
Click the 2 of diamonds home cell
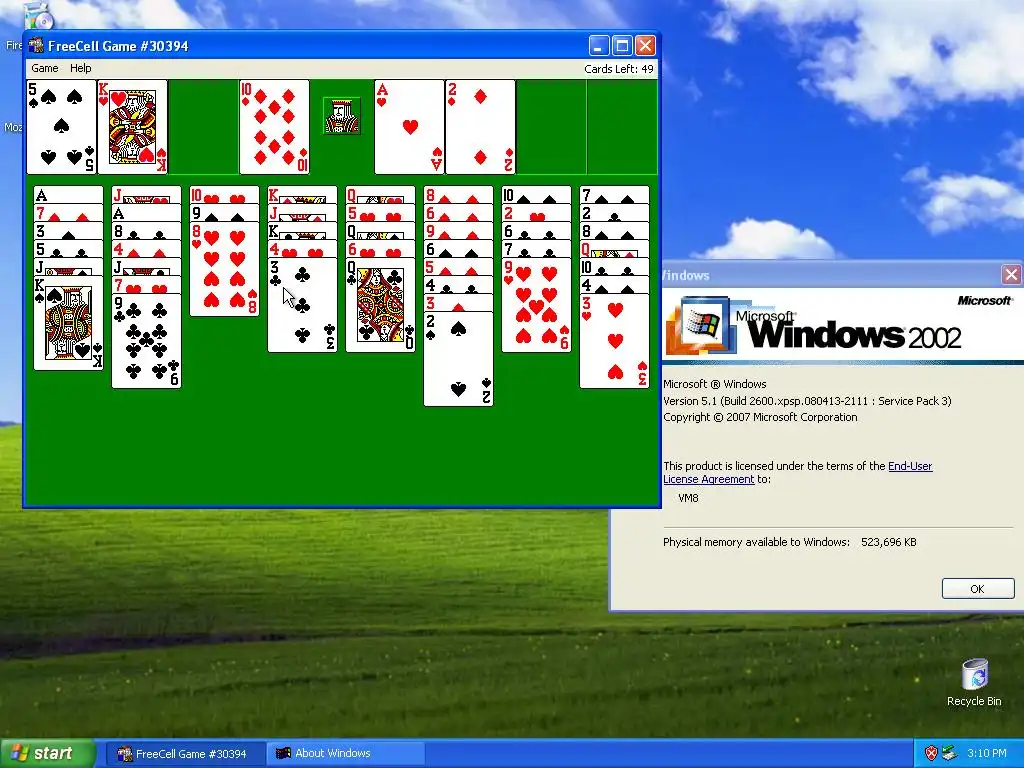coord(480,127)
